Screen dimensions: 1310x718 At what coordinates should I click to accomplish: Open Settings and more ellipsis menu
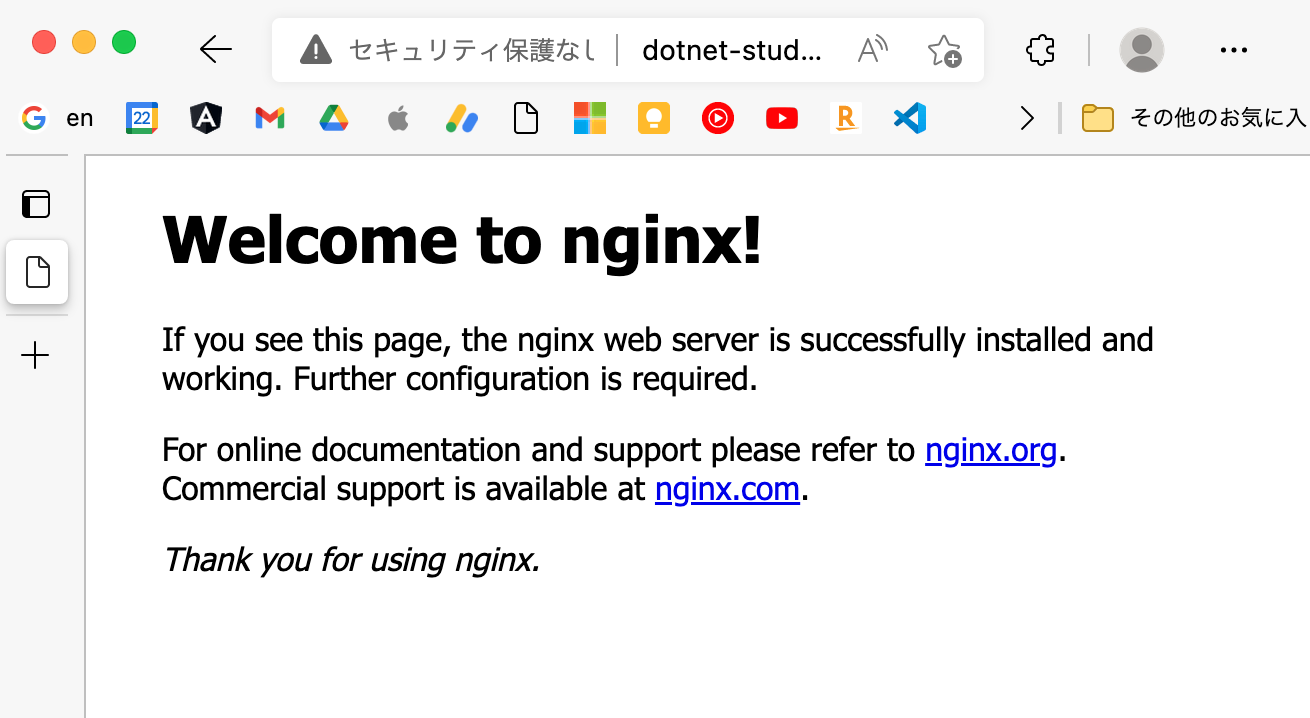[x=1234, y=49]
